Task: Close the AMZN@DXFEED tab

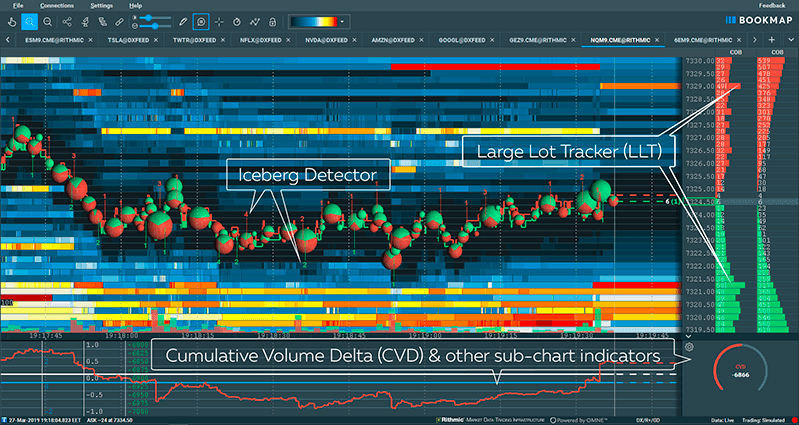Action: pos(422,39)
